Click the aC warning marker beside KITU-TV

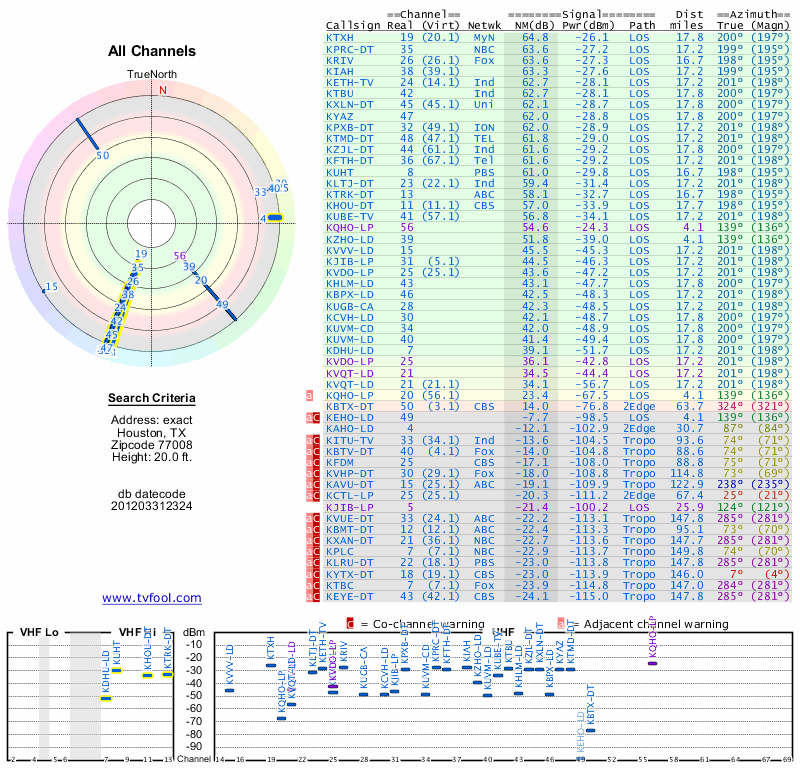pyautogui.click(x=313, y=440)
